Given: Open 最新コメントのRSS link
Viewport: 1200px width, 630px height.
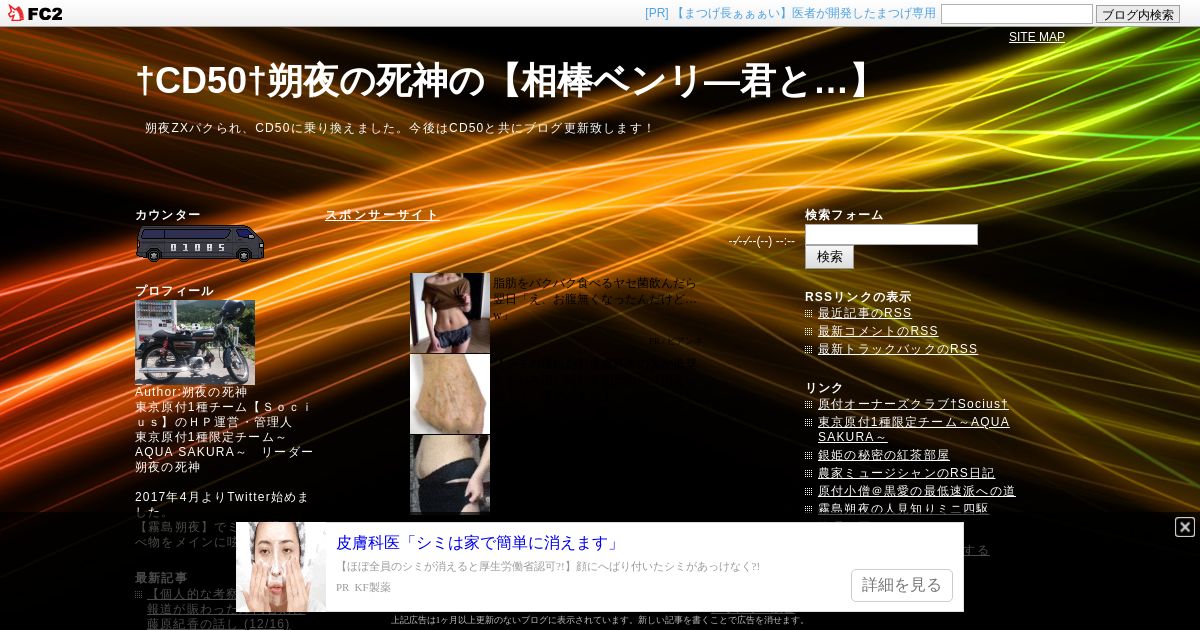Looking at the screenshot, I should point(878,331).
